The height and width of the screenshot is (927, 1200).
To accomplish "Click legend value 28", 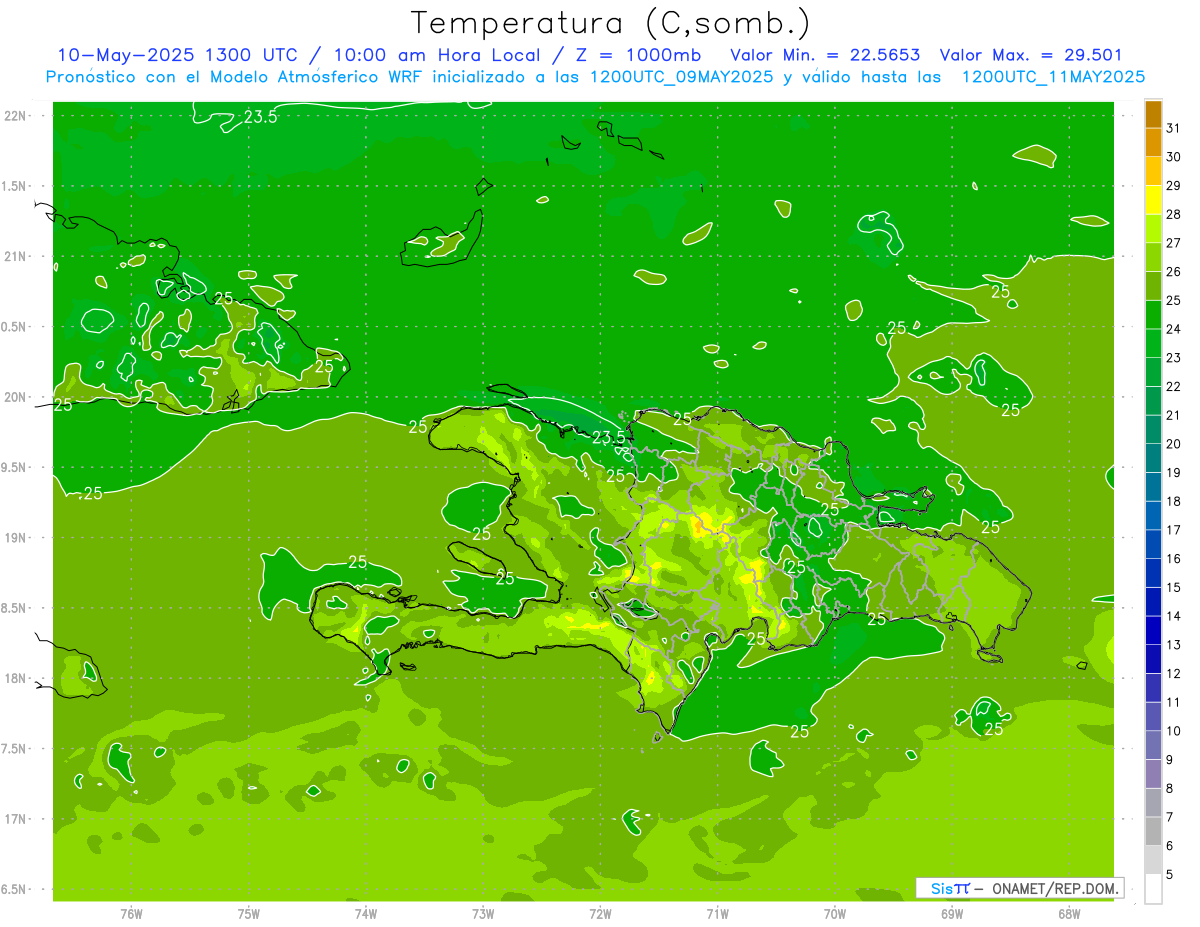I will pos(1174,214).
